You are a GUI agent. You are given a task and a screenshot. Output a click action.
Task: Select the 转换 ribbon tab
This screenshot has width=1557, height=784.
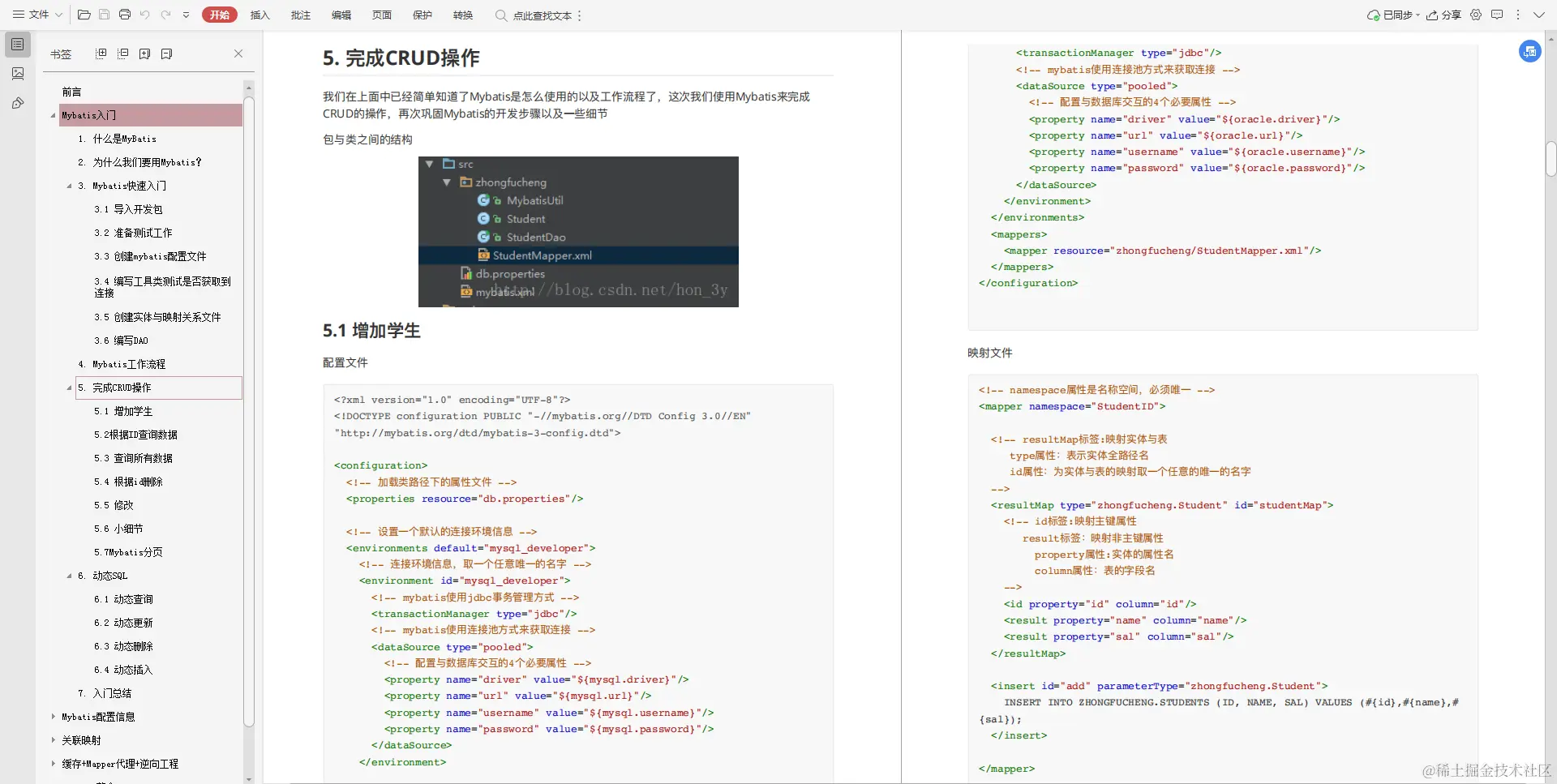pyautogui.click(x=463, y=15)
